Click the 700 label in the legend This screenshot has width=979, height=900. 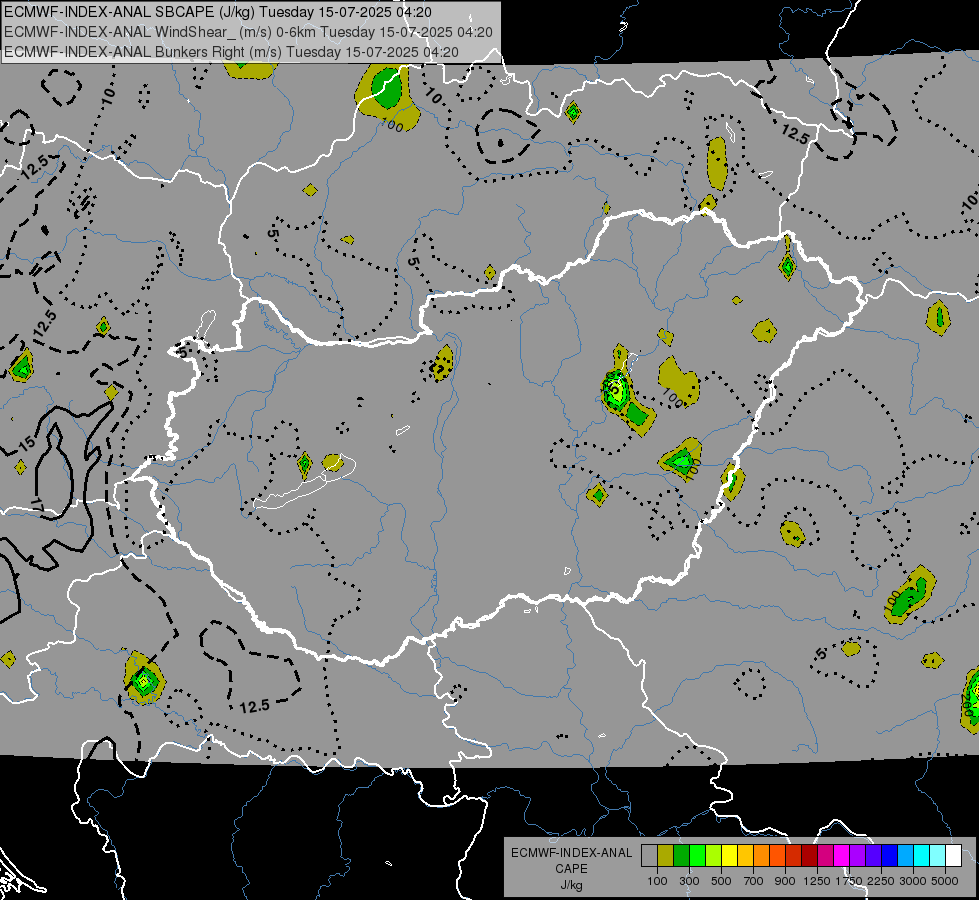pos(754,881)
